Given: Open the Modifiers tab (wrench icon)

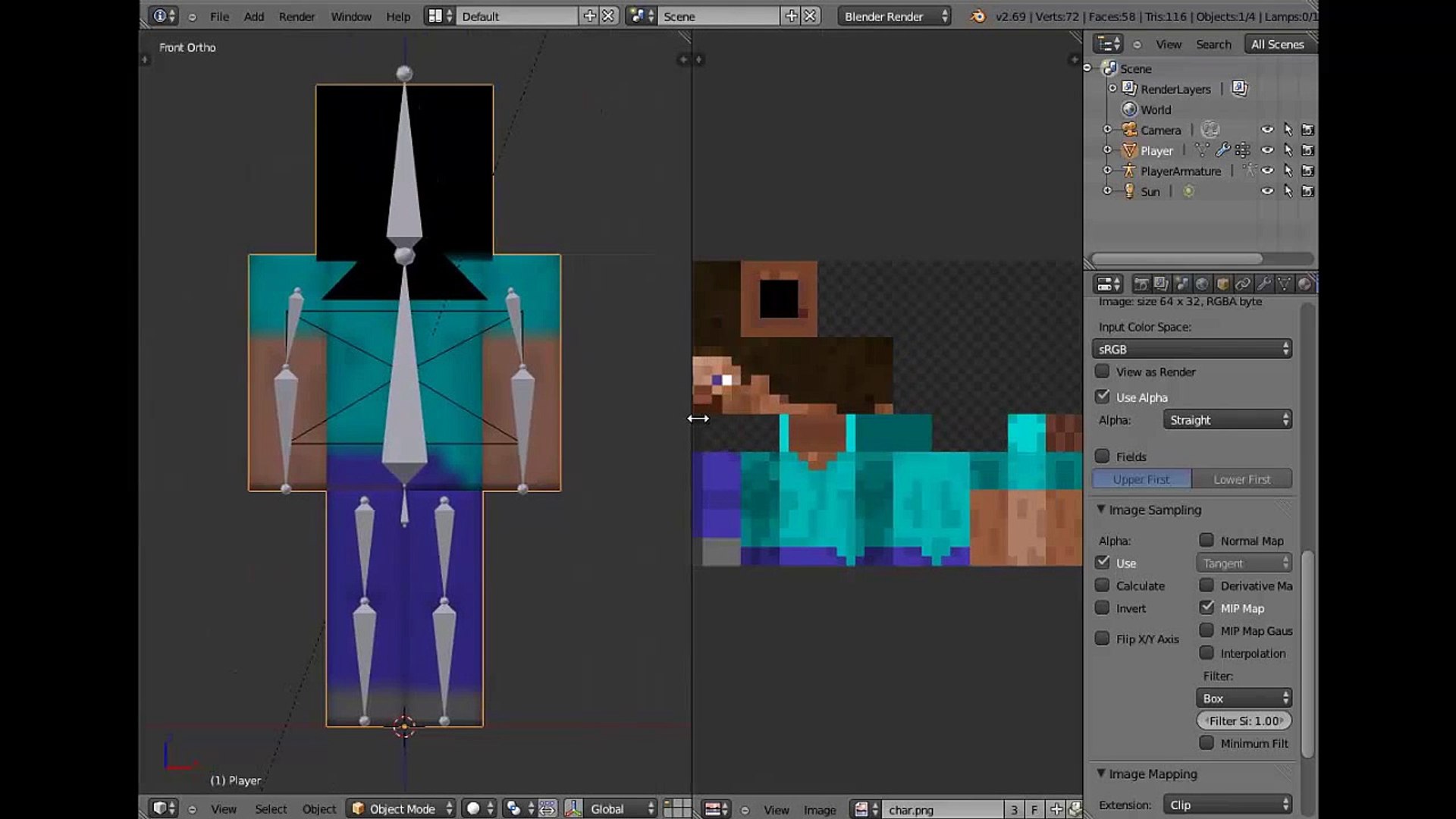Looking at the screenshot, I should pyautogui.click(x=1263, y=284).
